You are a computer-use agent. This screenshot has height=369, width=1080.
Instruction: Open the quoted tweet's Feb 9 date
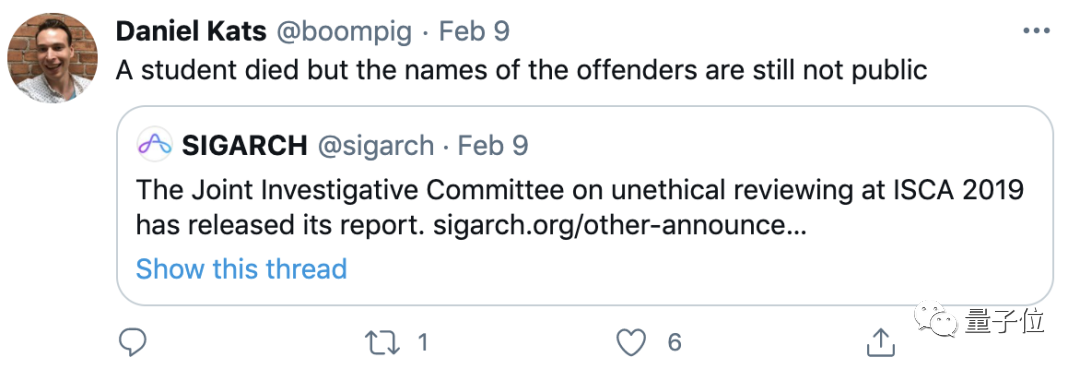click(x=493, y=145)
